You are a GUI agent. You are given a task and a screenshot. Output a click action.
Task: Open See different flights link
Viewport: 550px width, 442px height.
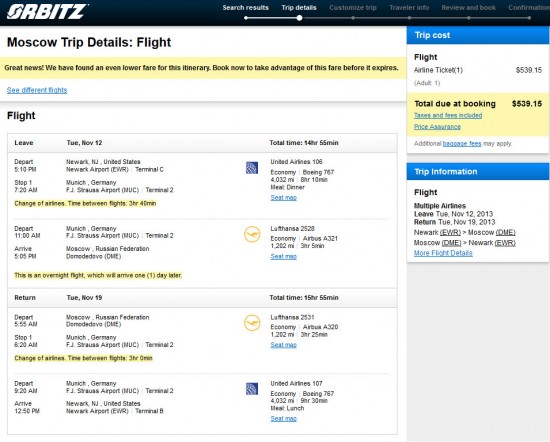pos(37,90)
